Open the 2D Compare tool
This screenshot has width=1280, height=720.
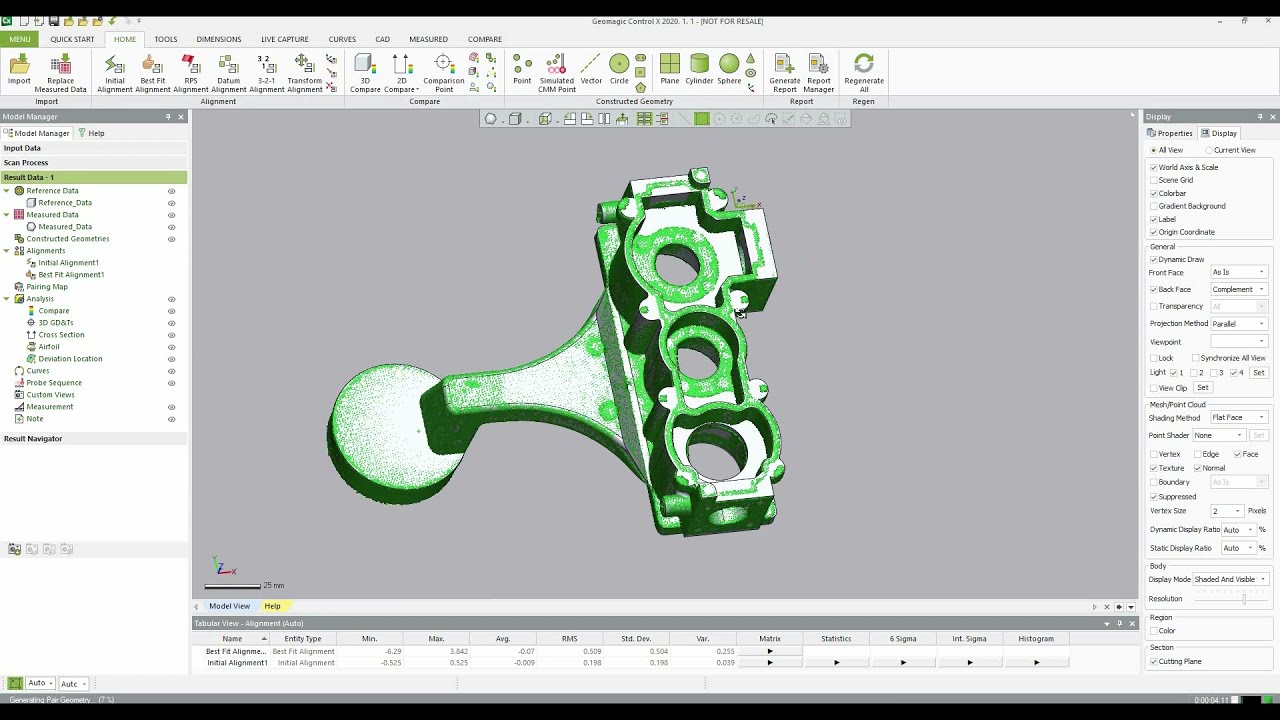click(x=401, y=73)
